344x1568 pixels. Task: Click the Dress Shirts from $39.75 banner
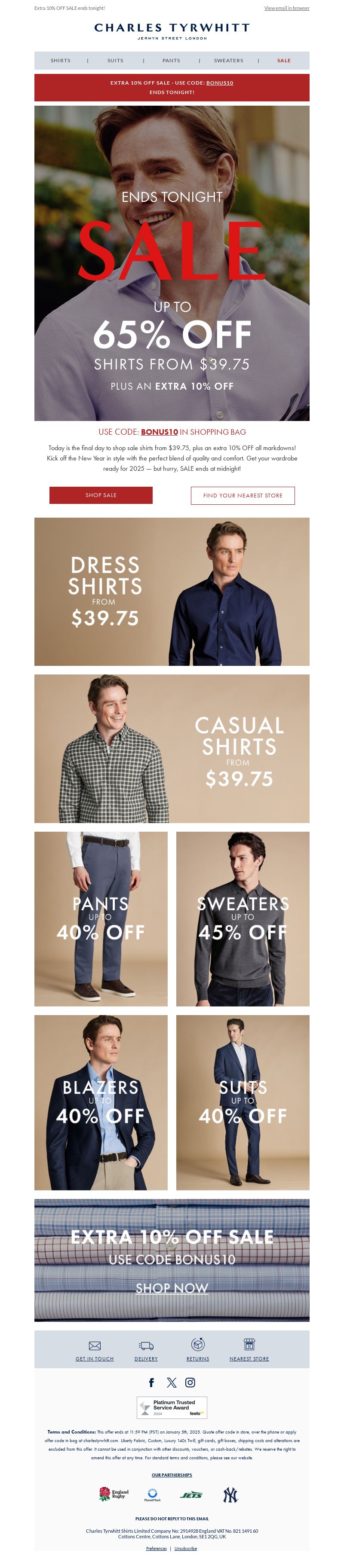[172, 592]
